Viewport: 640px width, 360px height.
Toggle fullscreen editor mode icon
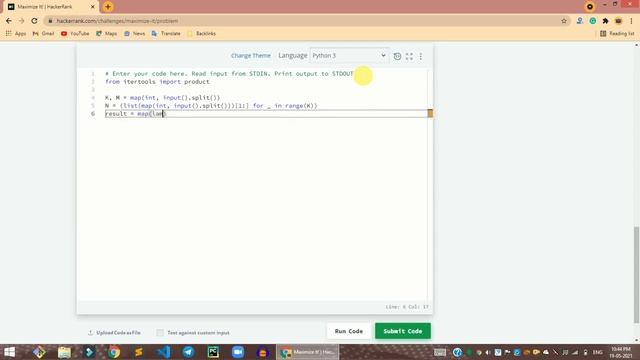tap(409, 56)
